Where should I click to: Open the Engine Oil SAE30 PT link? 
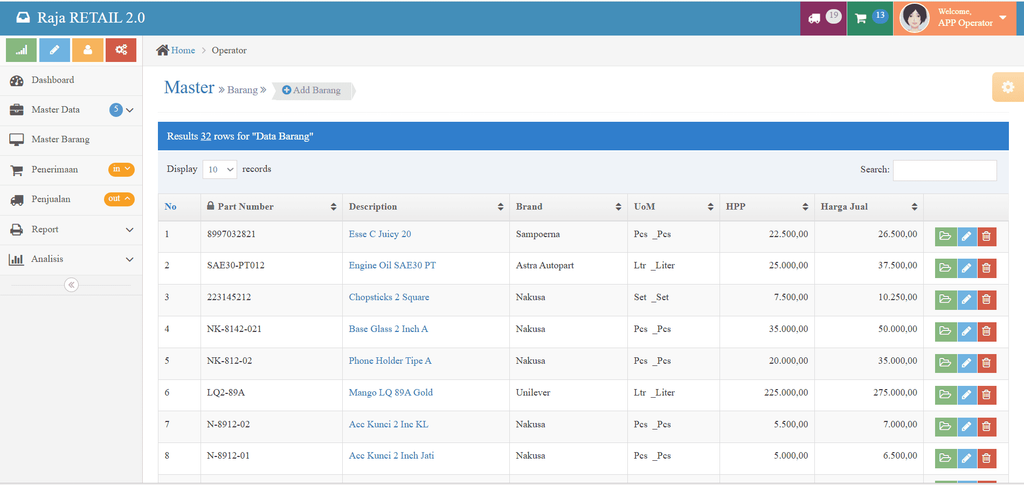coord(392,266)
